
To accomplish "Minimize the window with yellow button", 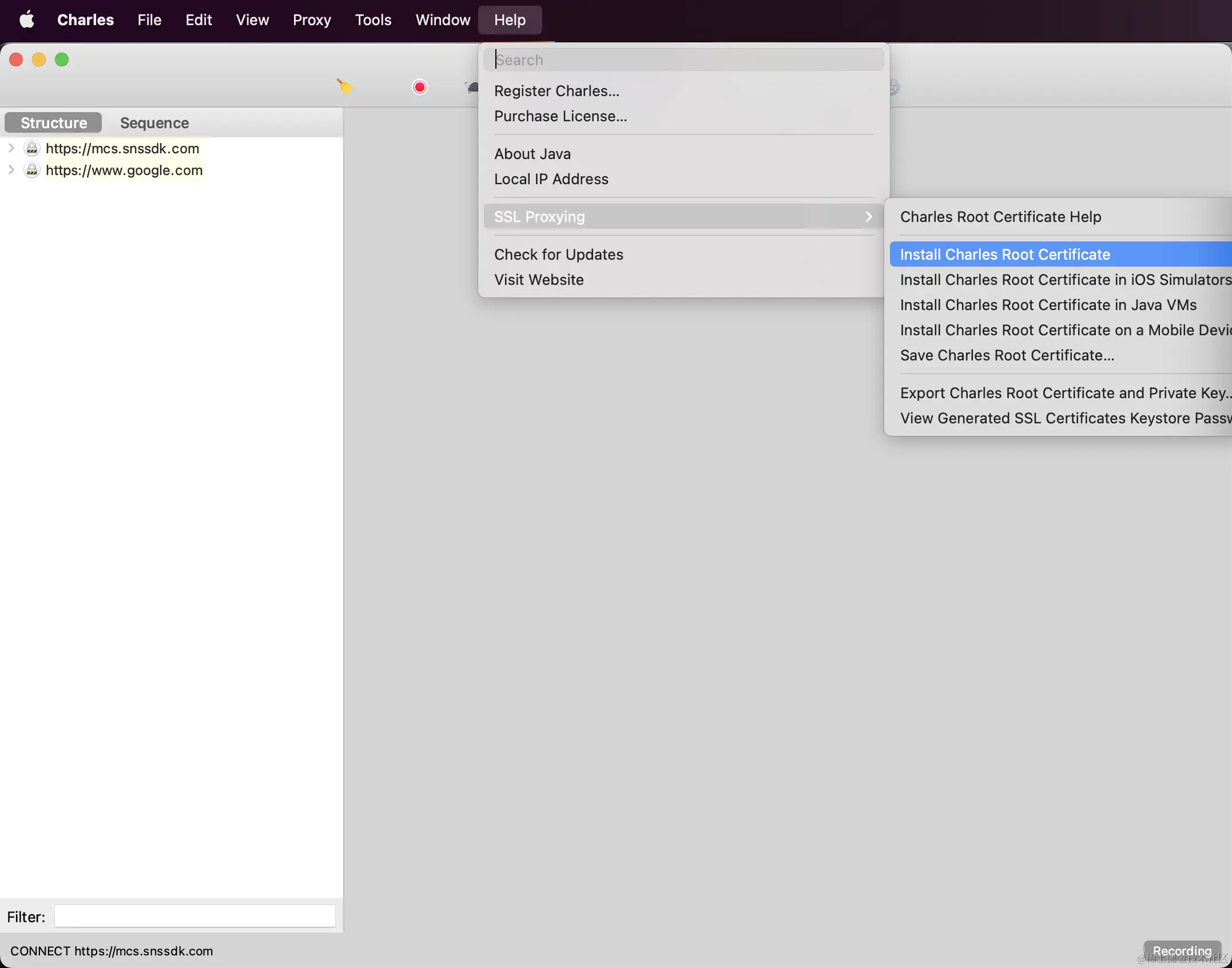I will 39,59.
